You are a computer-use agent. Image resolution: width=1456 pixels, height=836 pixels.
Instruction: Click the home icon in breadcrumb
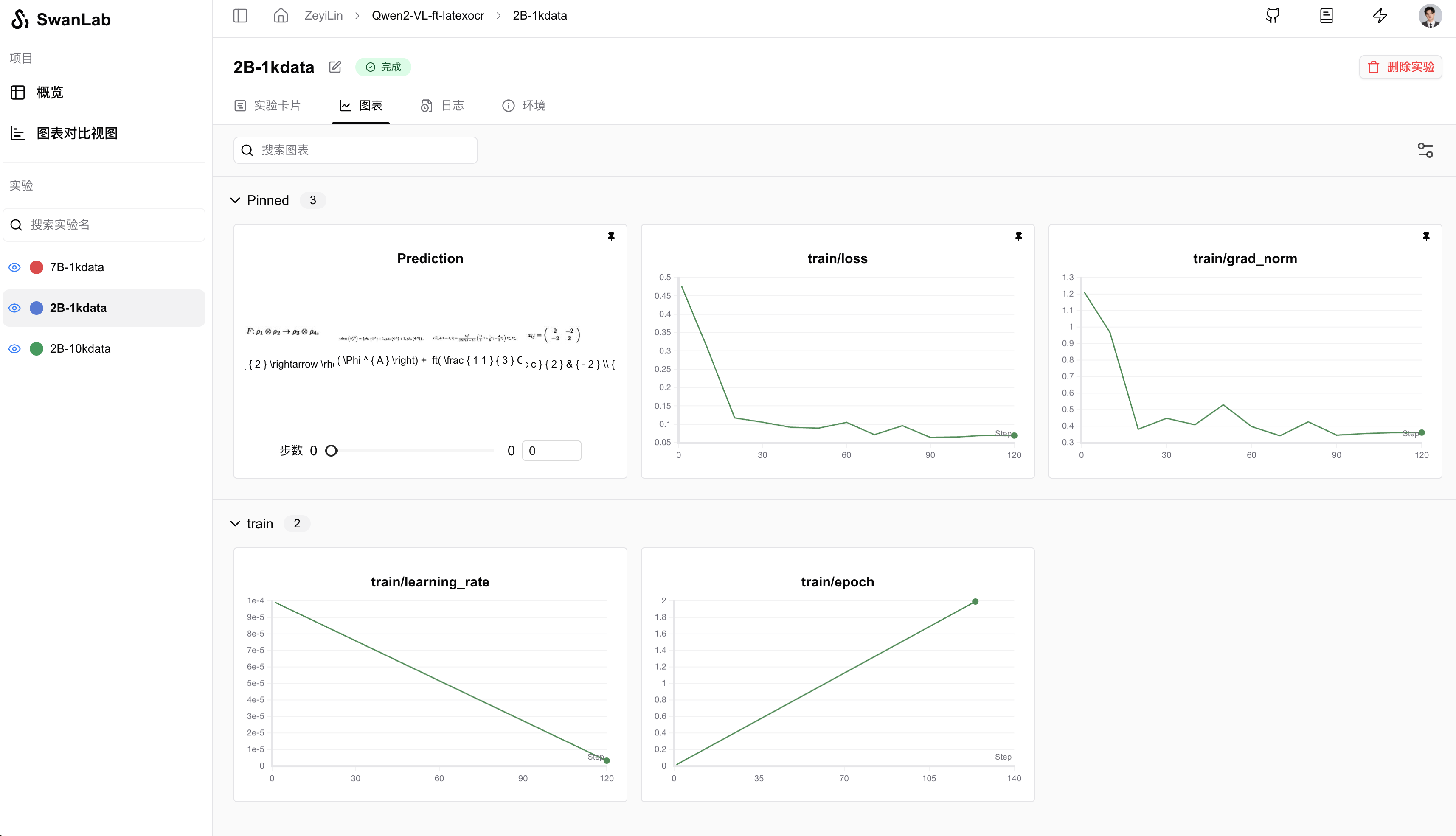280,16
